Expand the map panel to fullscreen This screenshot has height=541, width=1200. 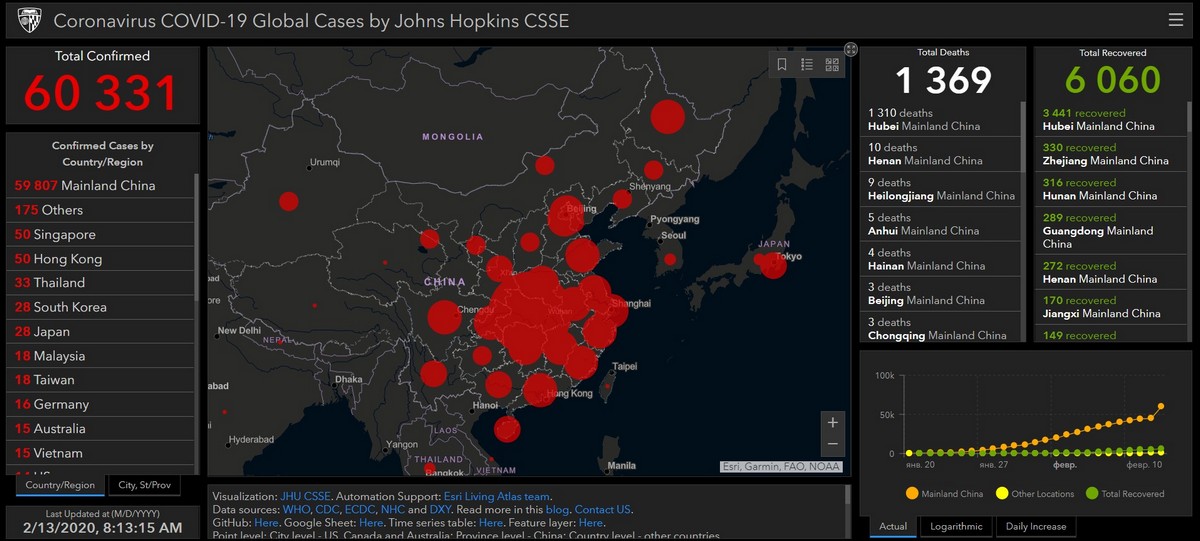point(851,48)
